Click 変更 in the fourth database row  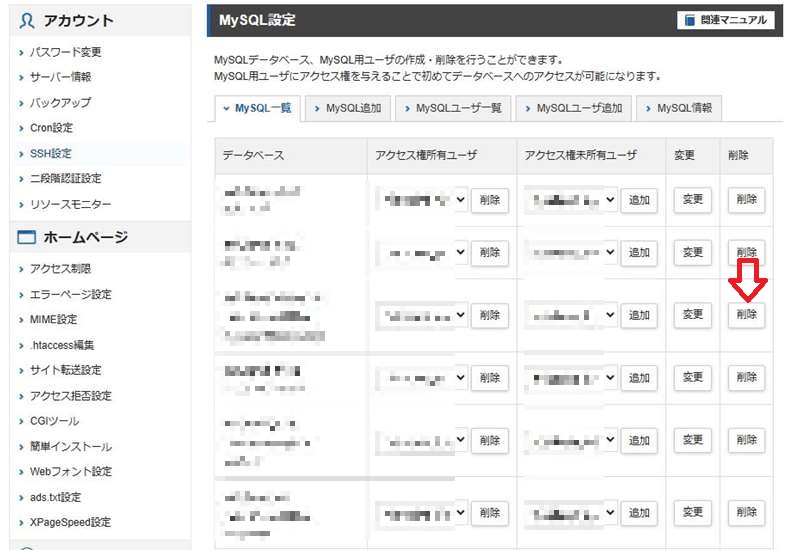point(693,378)
